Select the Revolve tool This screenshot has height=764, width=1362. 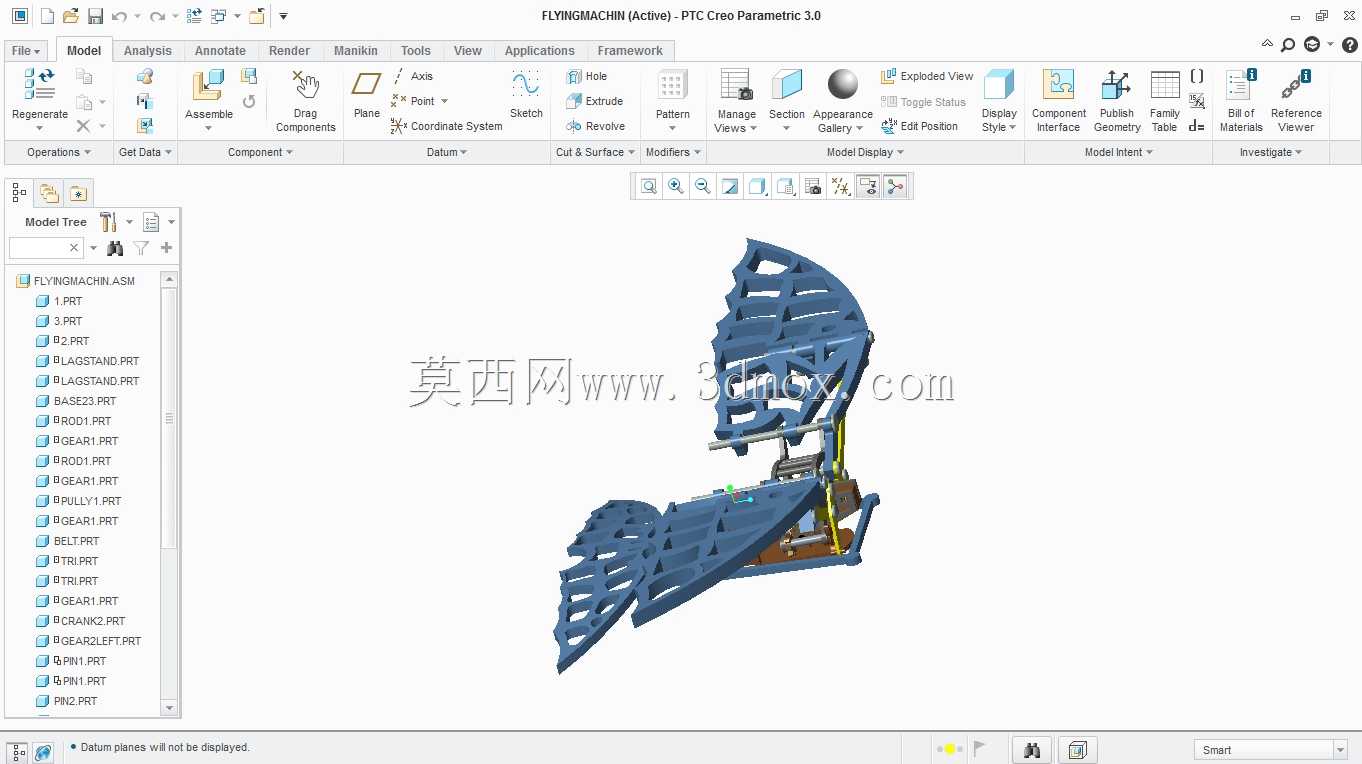(x=595, y=126)
